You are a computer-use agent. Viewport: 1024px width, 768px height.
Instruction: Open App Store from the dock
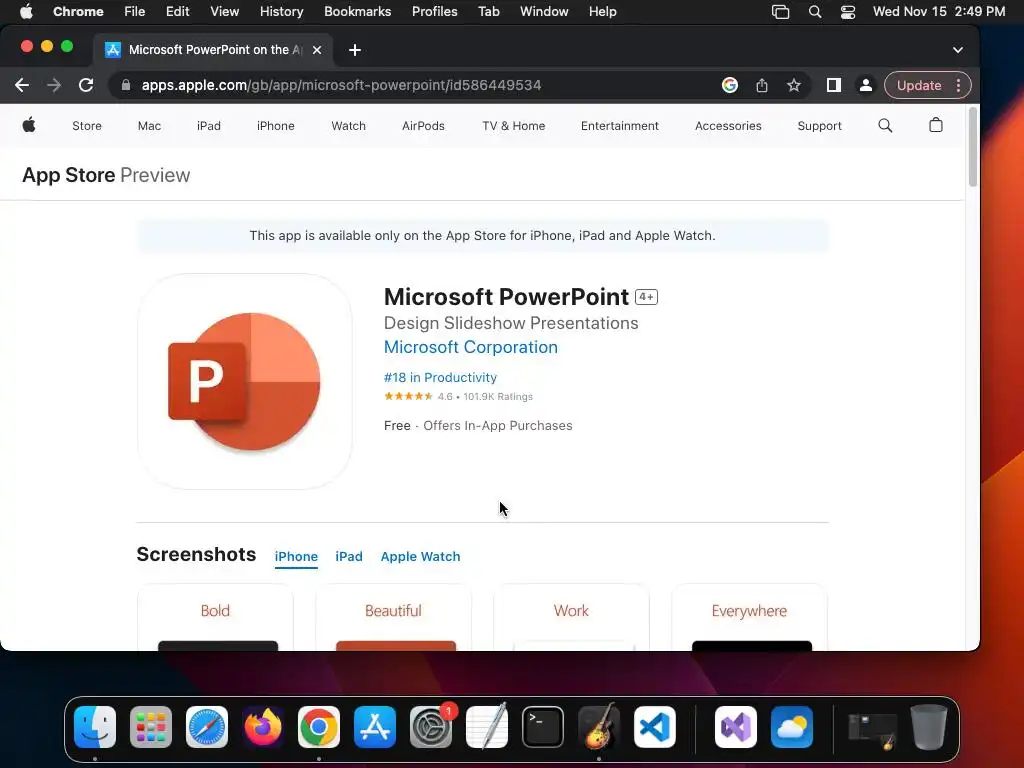click(x=375, y=727)
